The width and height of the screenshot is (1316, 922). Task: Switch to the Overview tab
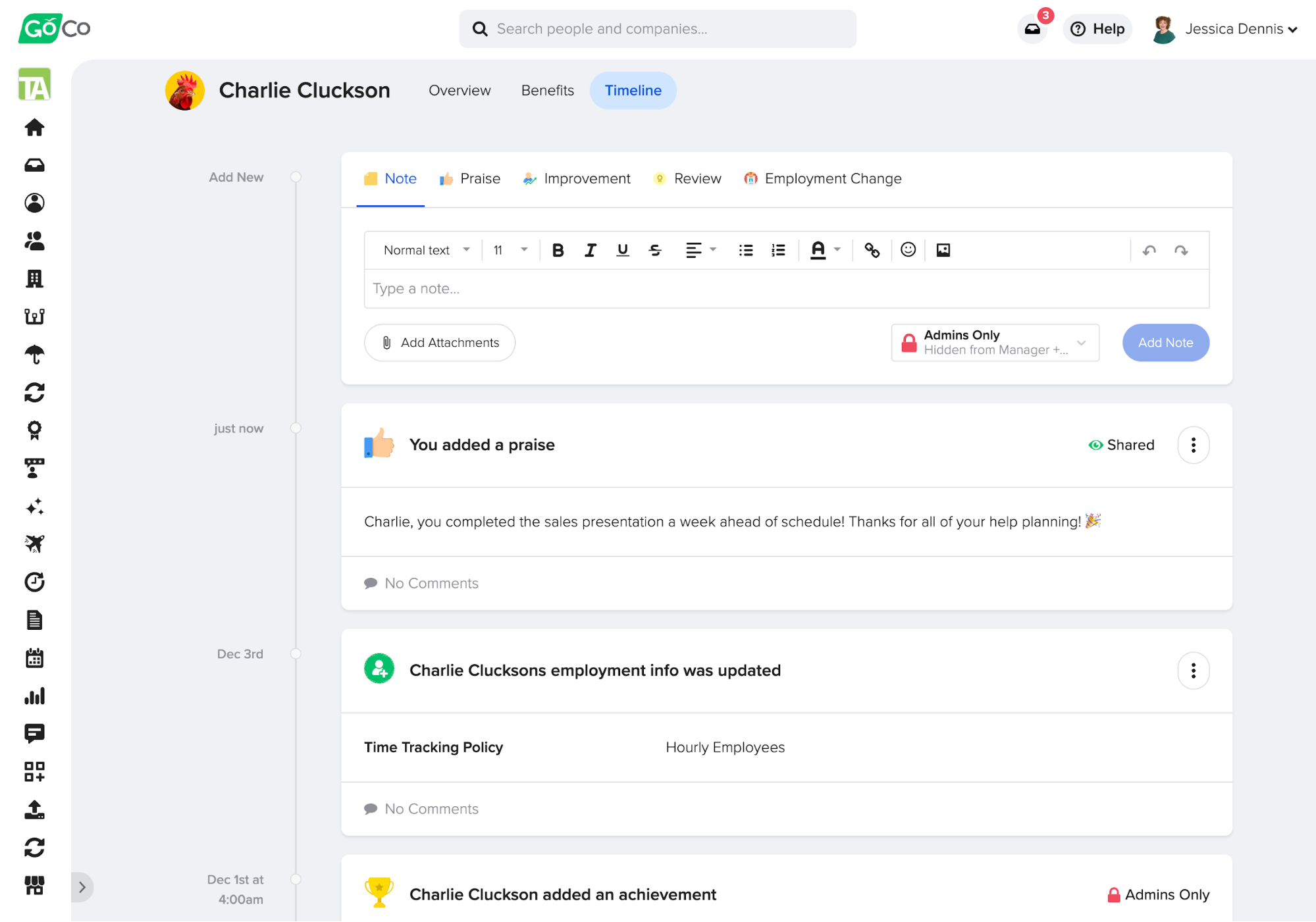click(x=460, y=91)
